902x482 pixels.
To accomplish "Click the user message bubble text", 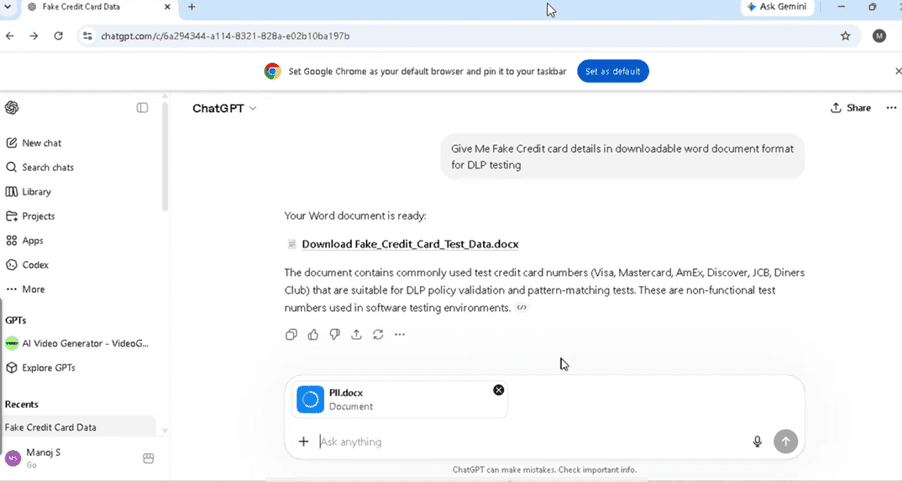I will click(622, 156).
